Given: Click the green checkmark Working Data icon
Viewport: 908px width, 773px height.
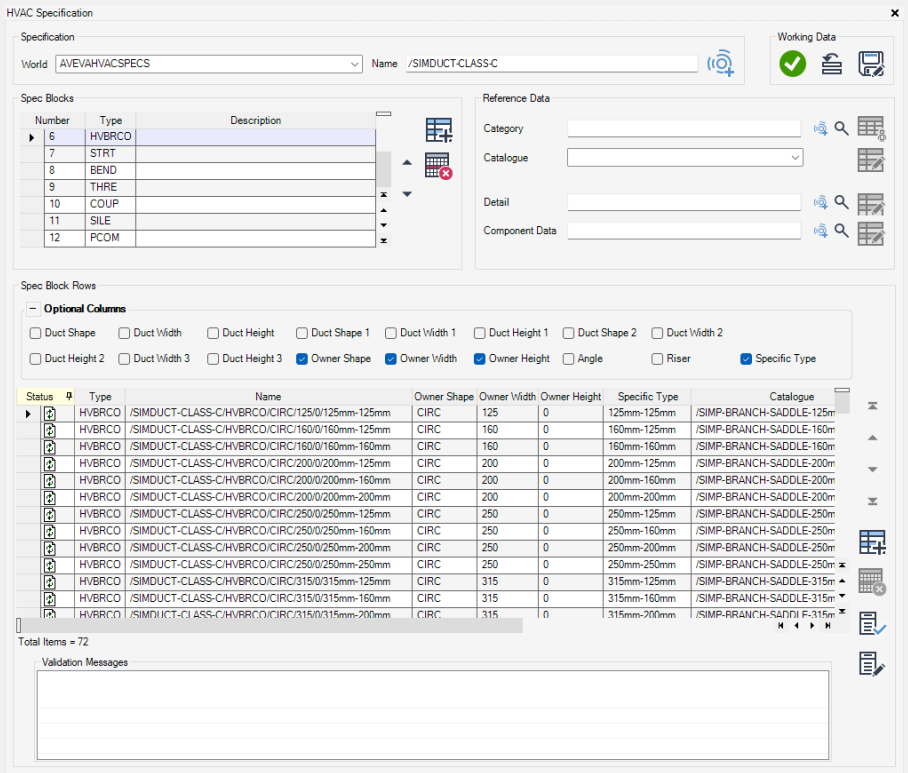Looking at the screenshot, I should [x=793, y=64].
